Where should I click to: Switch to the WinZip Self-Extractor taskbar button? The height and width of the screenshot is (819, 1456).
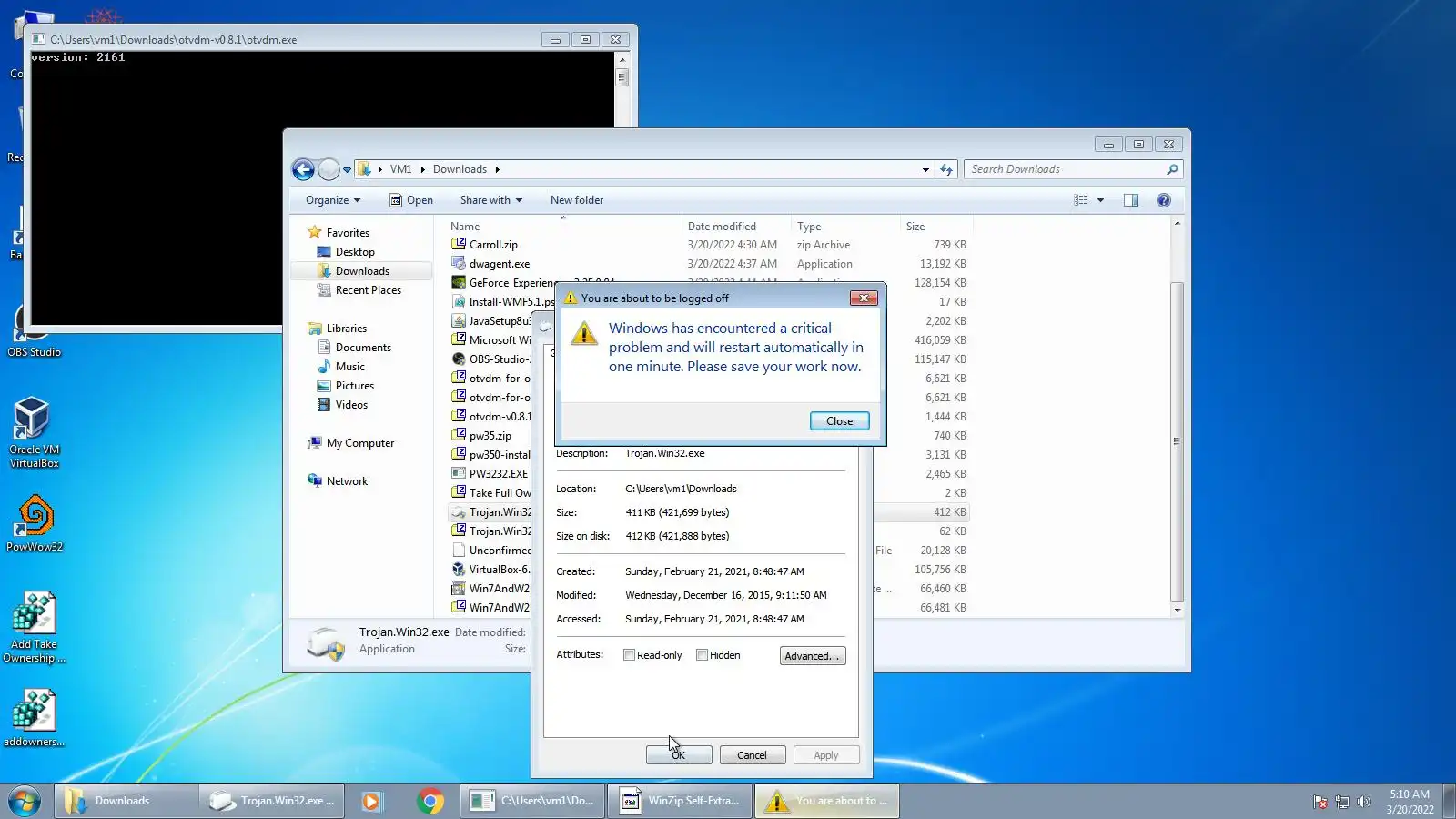coord(681,801)
